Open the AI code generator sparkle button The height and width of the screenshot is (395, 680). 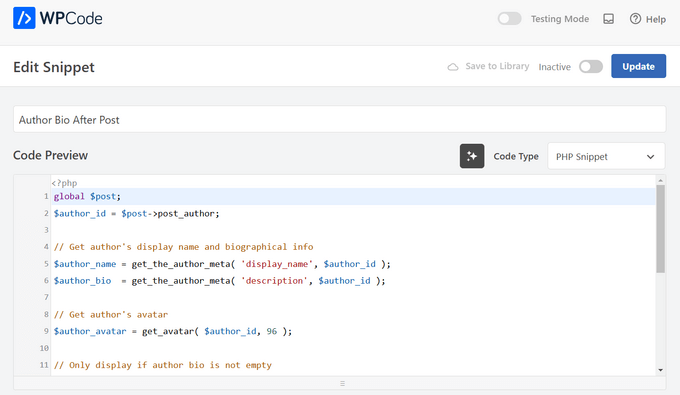[x=472, y=156]
